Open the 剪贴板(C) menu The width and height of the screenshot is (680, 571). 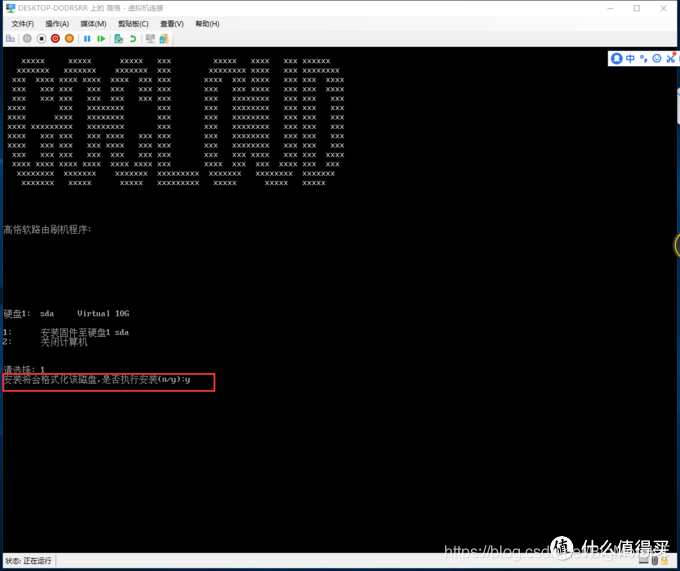tap(133, 24)
